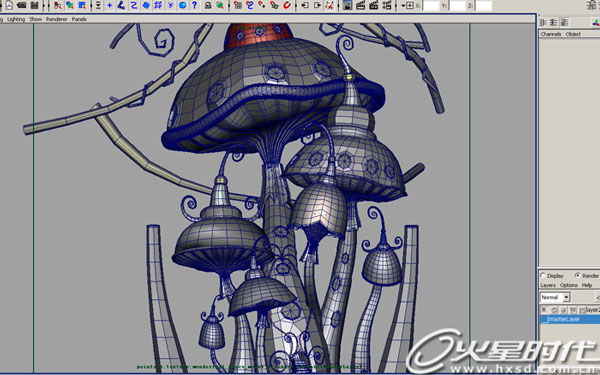Open the Layers menu in the layer editor
This screenshot has height=375, width=600.
click(x=548, y=285)
